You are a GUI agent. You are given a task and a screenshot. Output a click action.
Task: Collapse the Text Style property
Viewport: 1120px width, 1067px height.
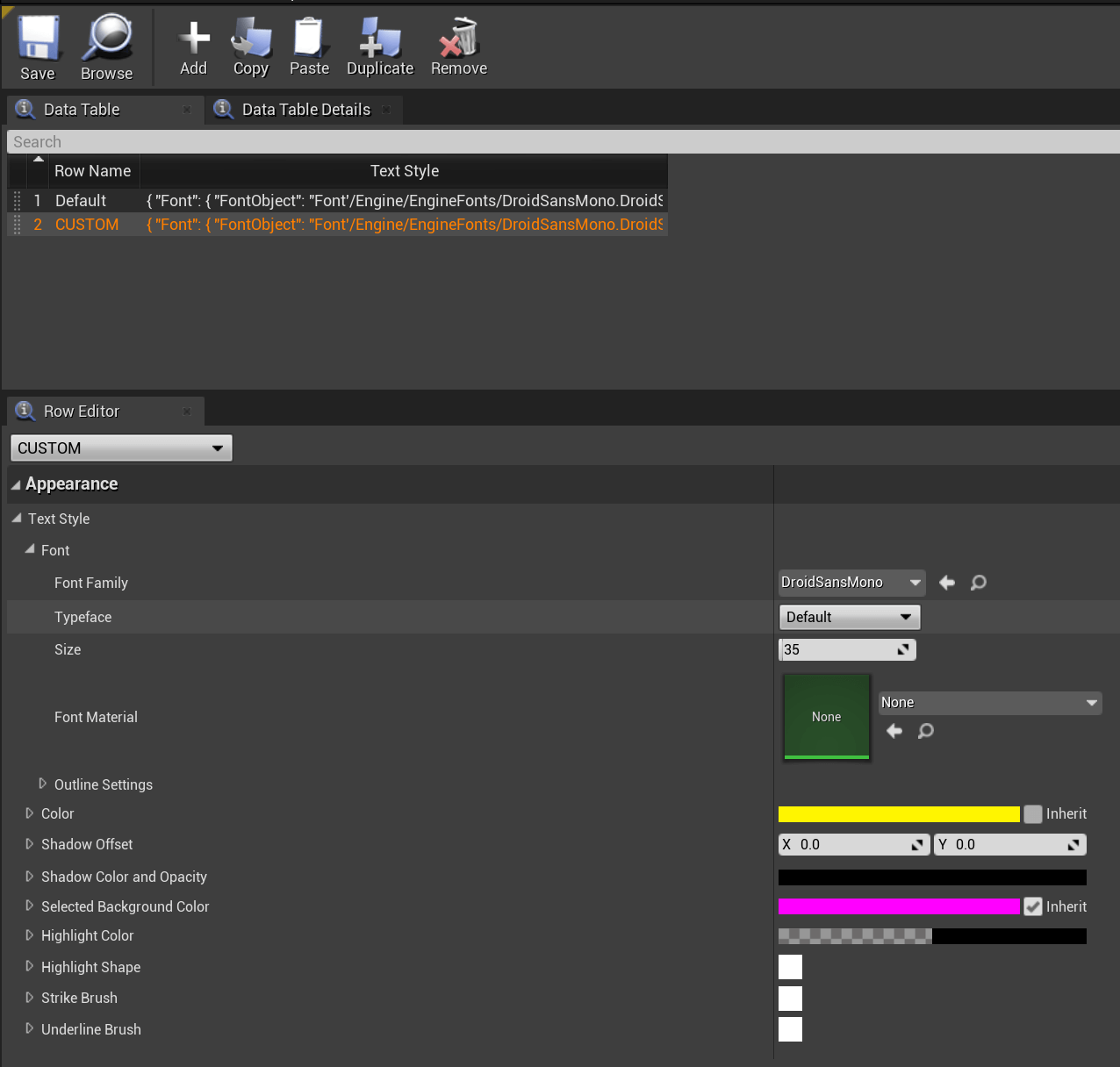click(17, 519)
